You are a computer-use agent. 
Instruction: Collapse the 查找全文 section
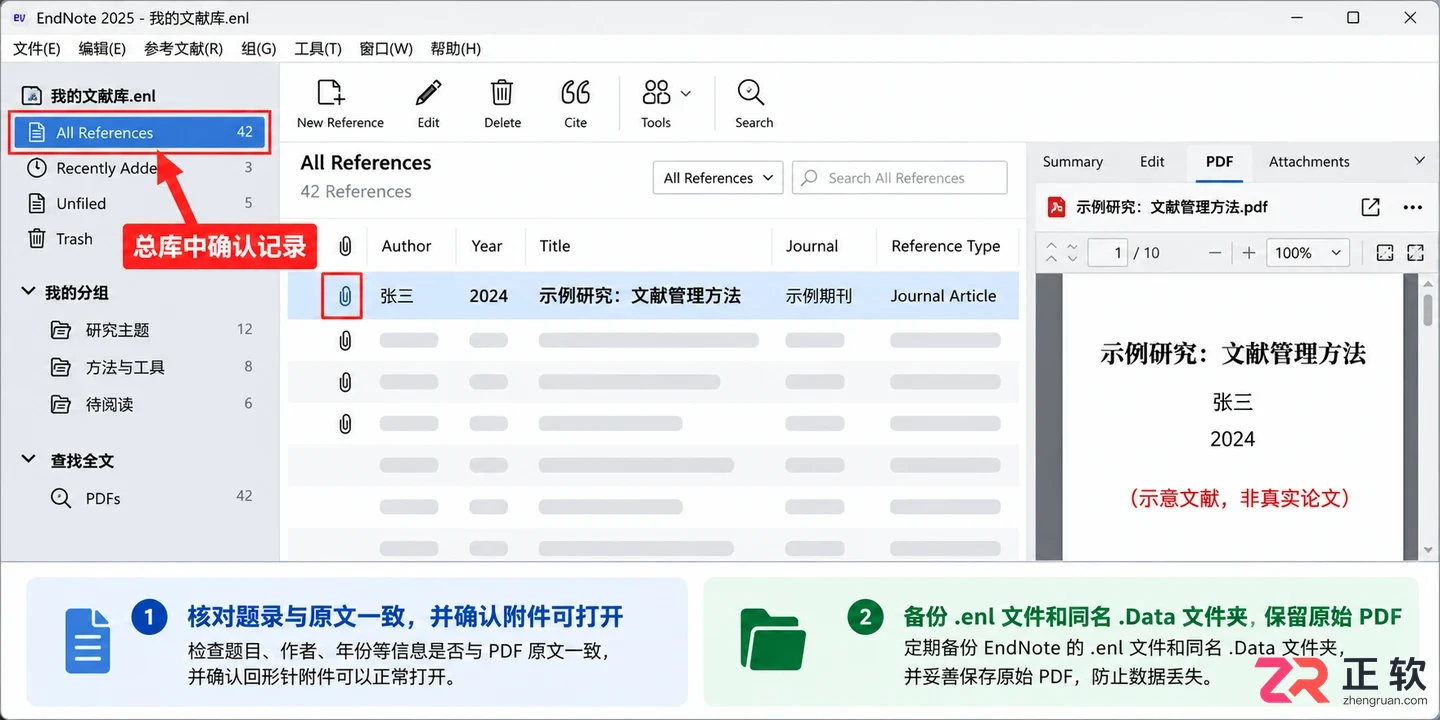(x=28, y=460)
